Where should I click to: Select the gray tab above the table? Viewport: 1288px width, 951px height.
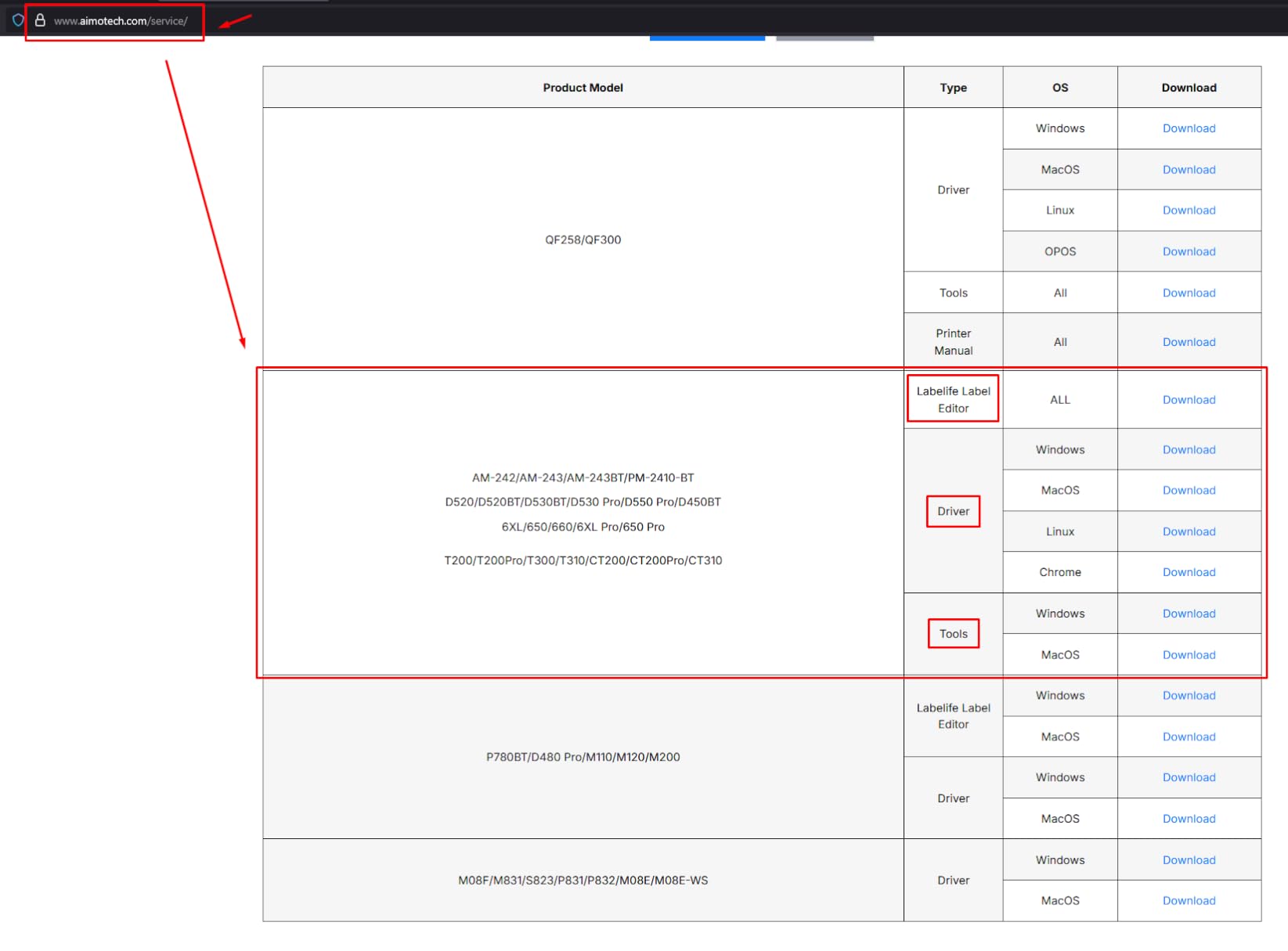click(x=824, y=37)
